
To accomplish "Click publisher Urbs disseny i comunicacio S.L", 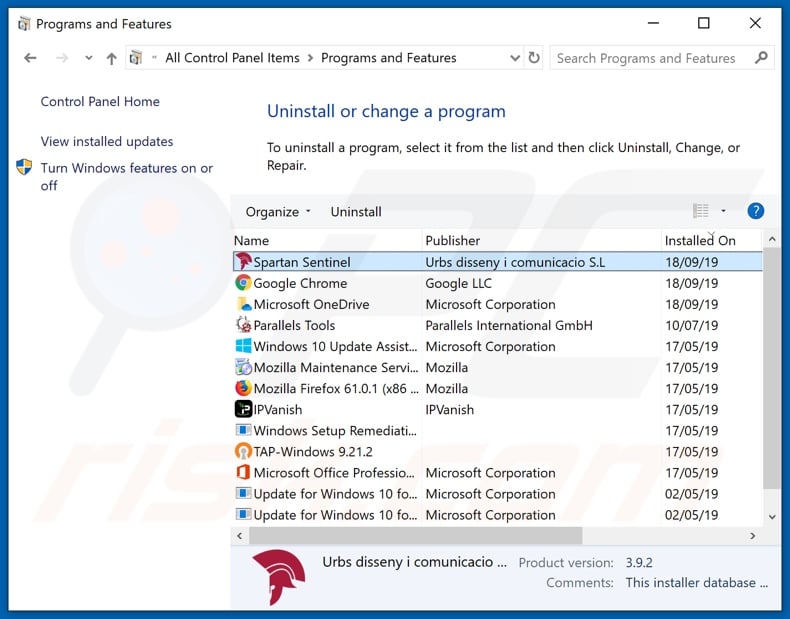I will [x=515, y=262].
